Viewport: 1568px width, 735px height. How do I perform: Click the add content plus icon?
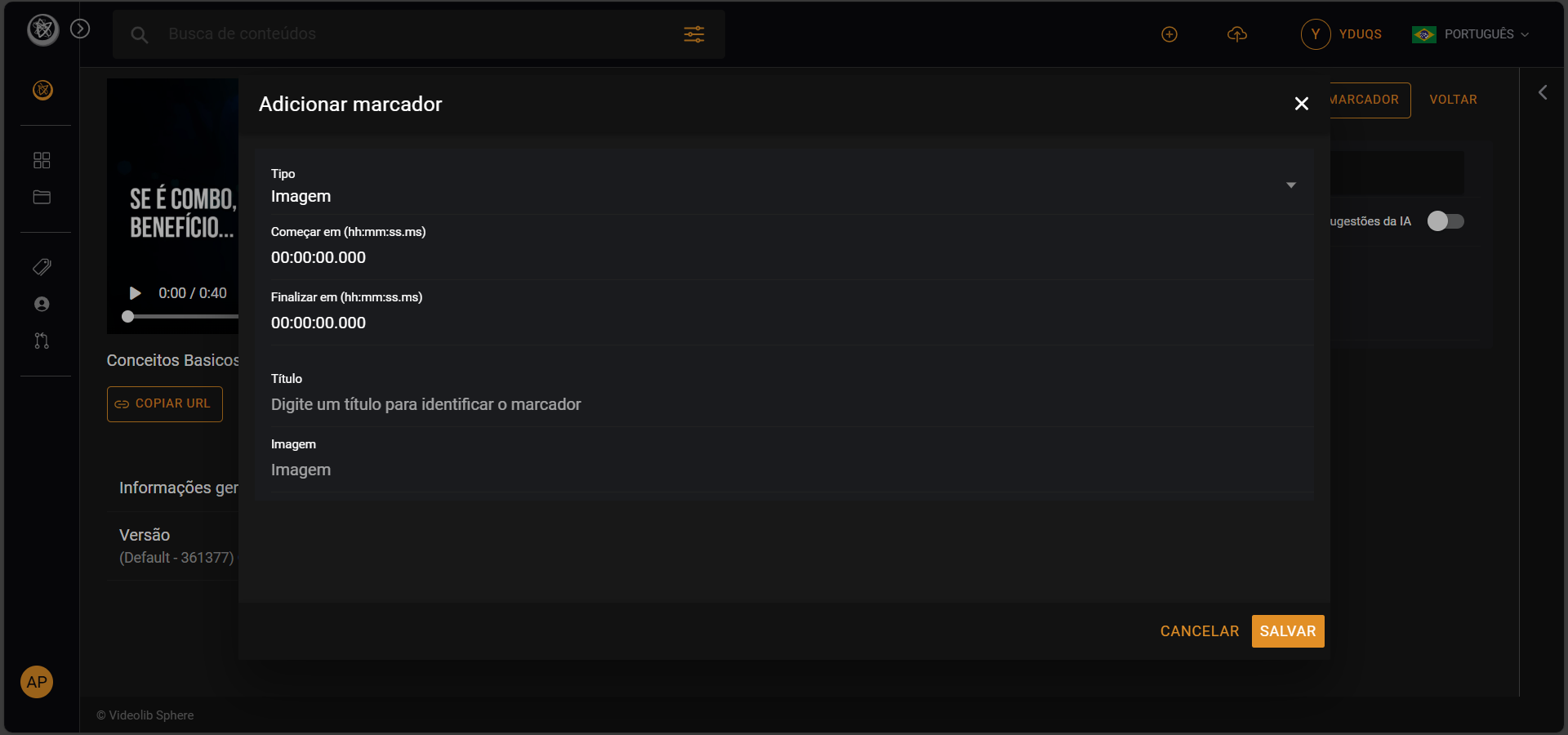(x=1169, y=34)
